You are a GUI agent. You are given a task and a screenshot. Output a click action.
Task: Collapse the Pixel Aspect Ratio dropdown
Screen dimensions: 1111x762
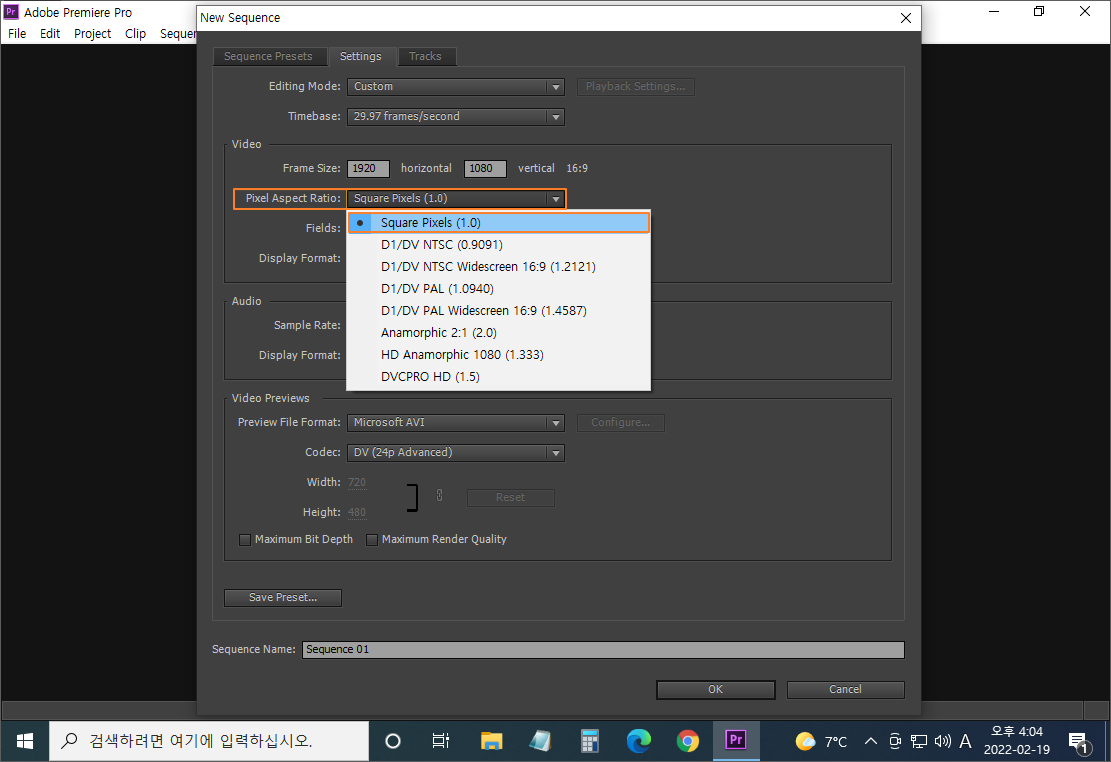(456, 198)
